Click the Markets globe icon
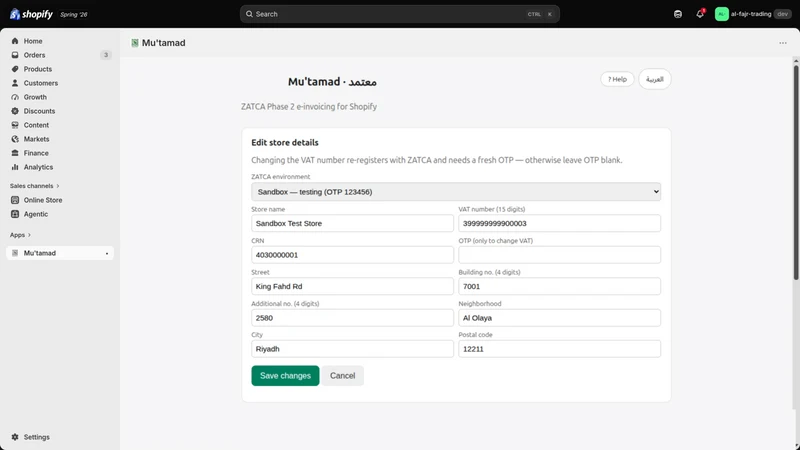This screenshot has width=800, height=450. (x=15, y=139)
